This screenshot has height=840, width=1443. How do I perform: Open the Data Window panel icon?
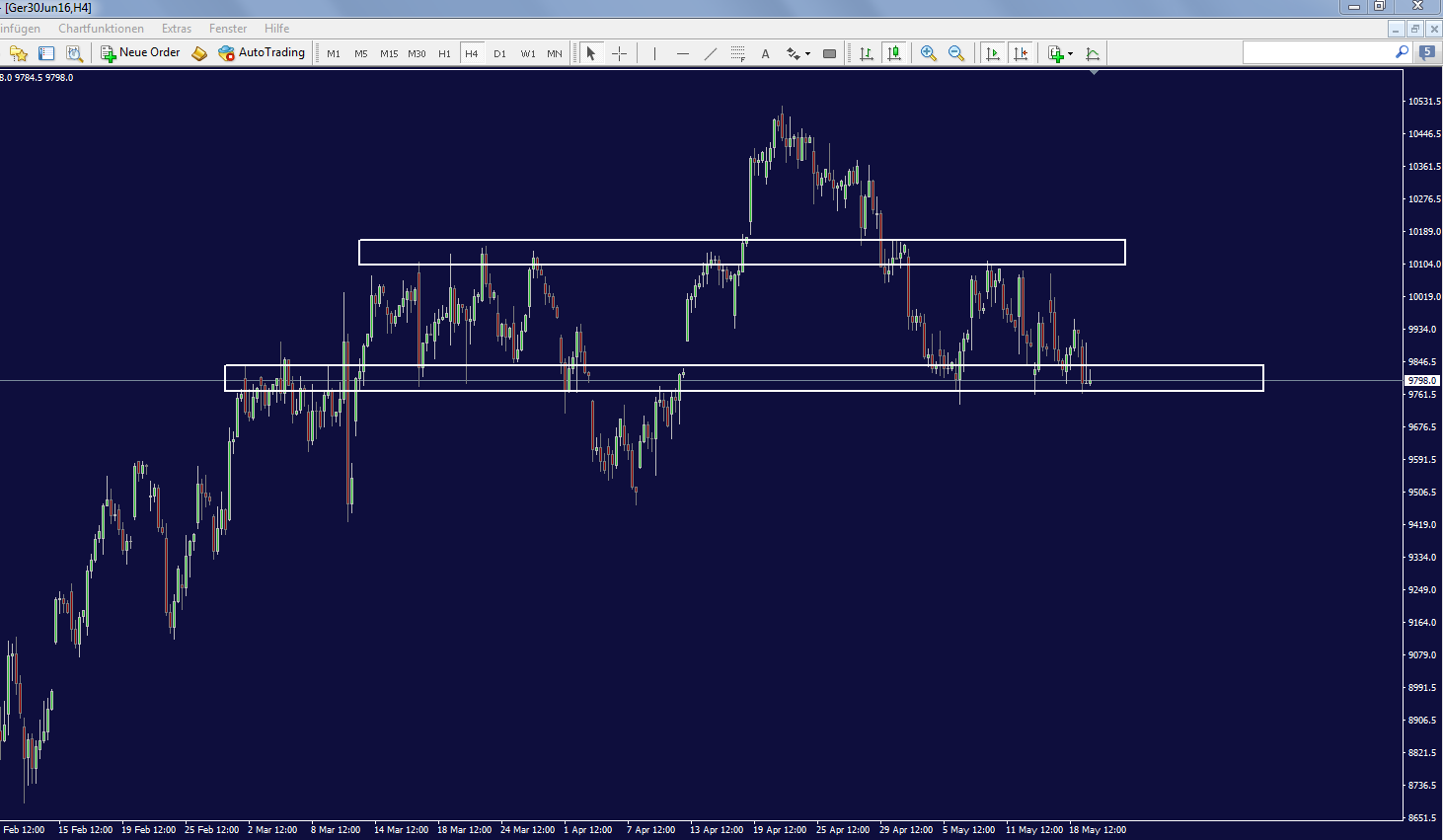[46, 53]
